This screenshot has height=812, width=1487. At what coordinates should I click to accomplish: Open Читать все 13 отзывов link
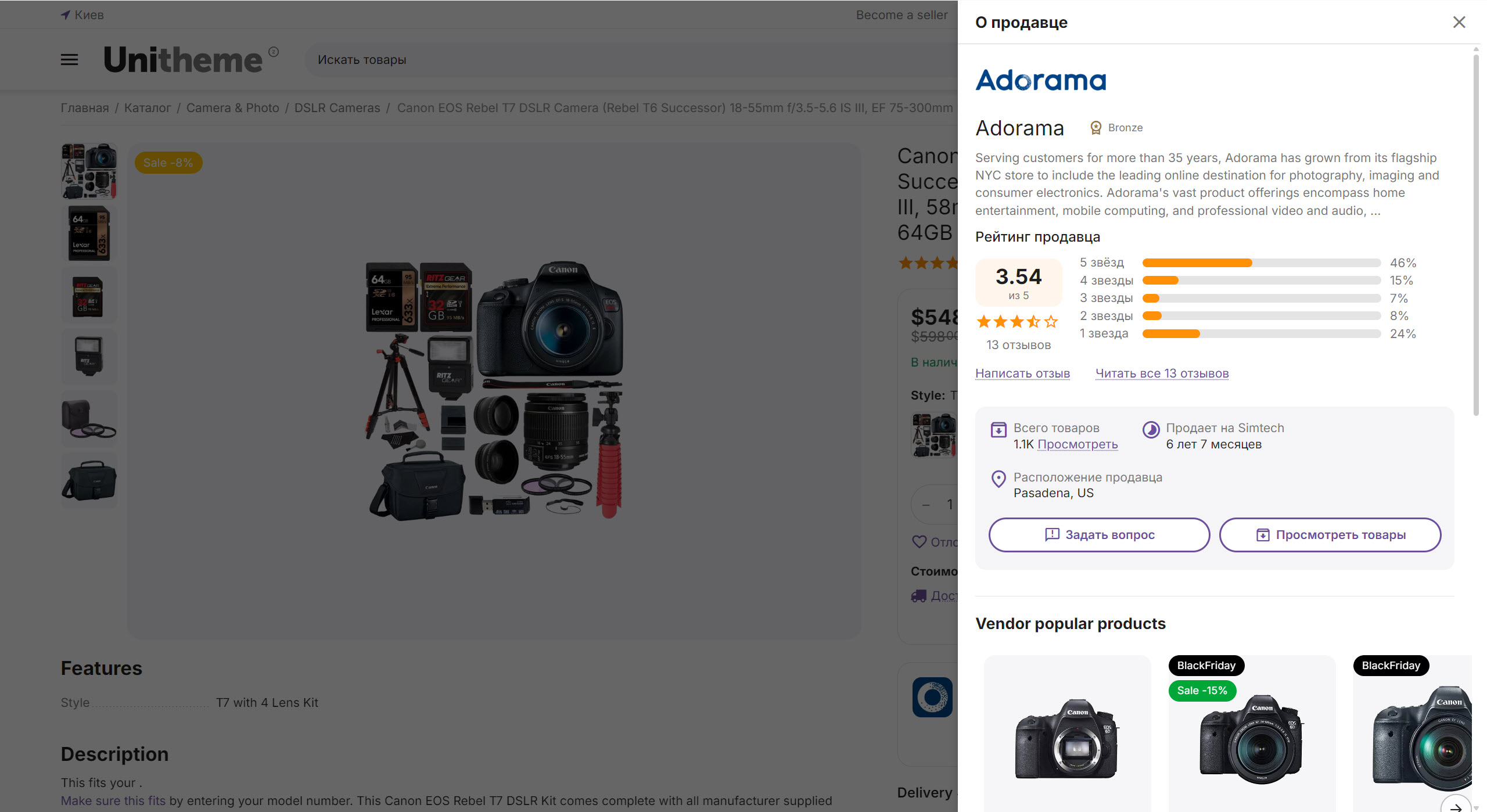pos(1162,373)
